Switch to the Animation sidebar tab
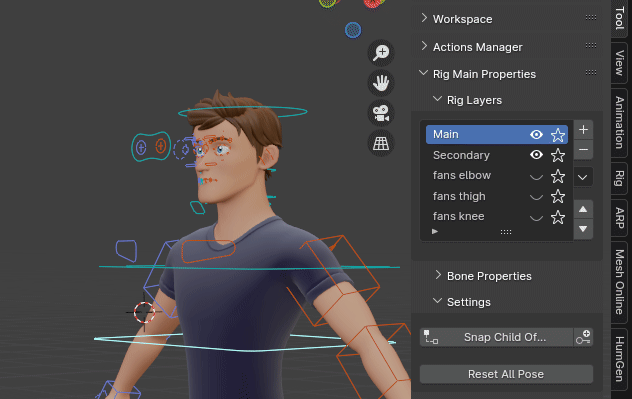632x399 pixels. pyautogui.click(x=620, y=122)
